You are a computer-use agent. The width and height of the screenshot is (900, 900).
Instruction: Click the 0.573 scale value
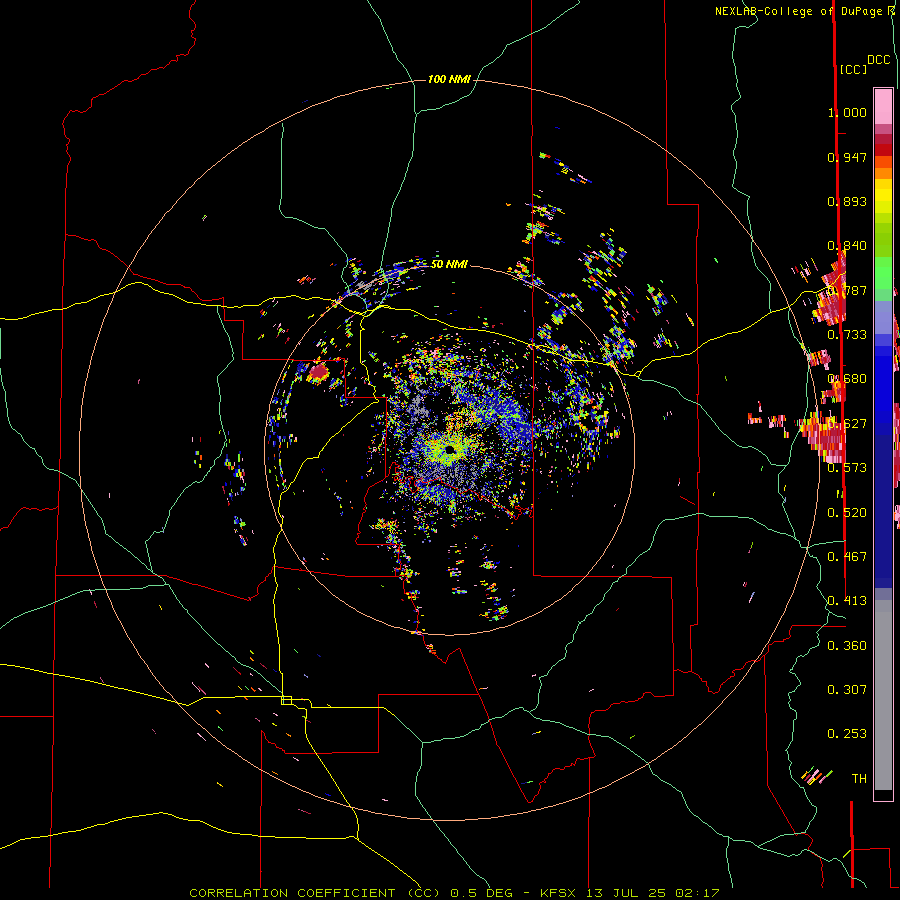[x=847, y=468]
